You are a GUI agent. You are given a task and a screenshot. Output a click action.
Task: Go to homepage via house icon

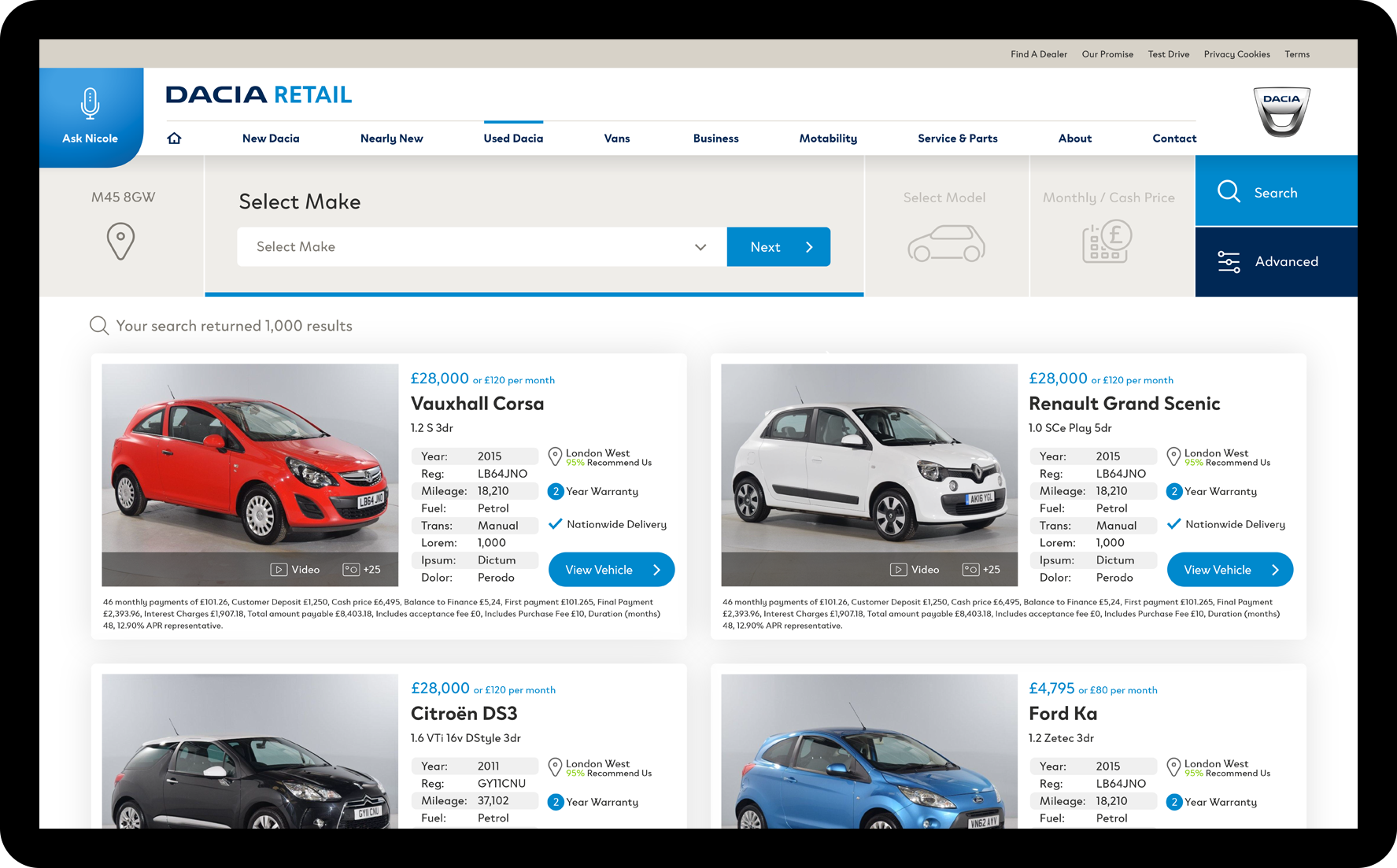click(x=174, y=139)
